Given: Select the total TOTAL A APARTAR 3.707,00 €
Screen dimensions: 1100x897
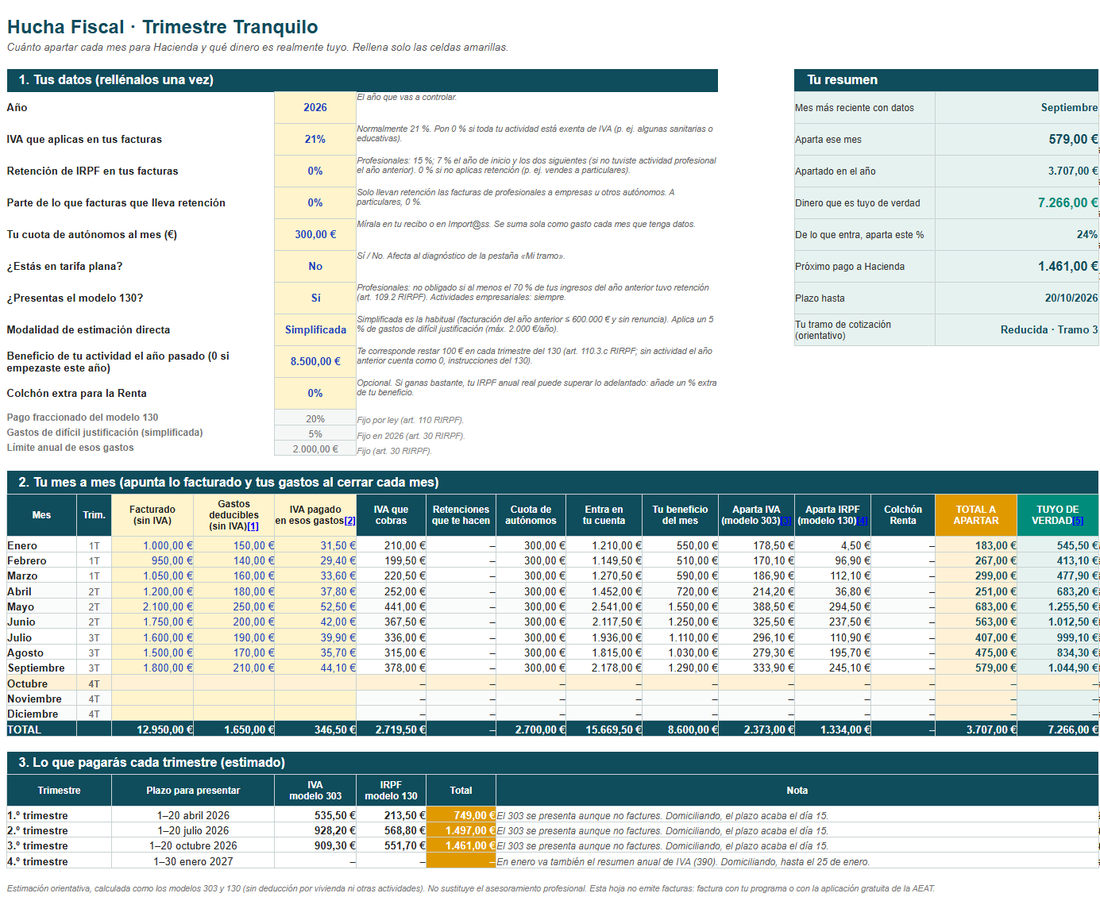Looking at the screenshot, I should click(976, 729).
